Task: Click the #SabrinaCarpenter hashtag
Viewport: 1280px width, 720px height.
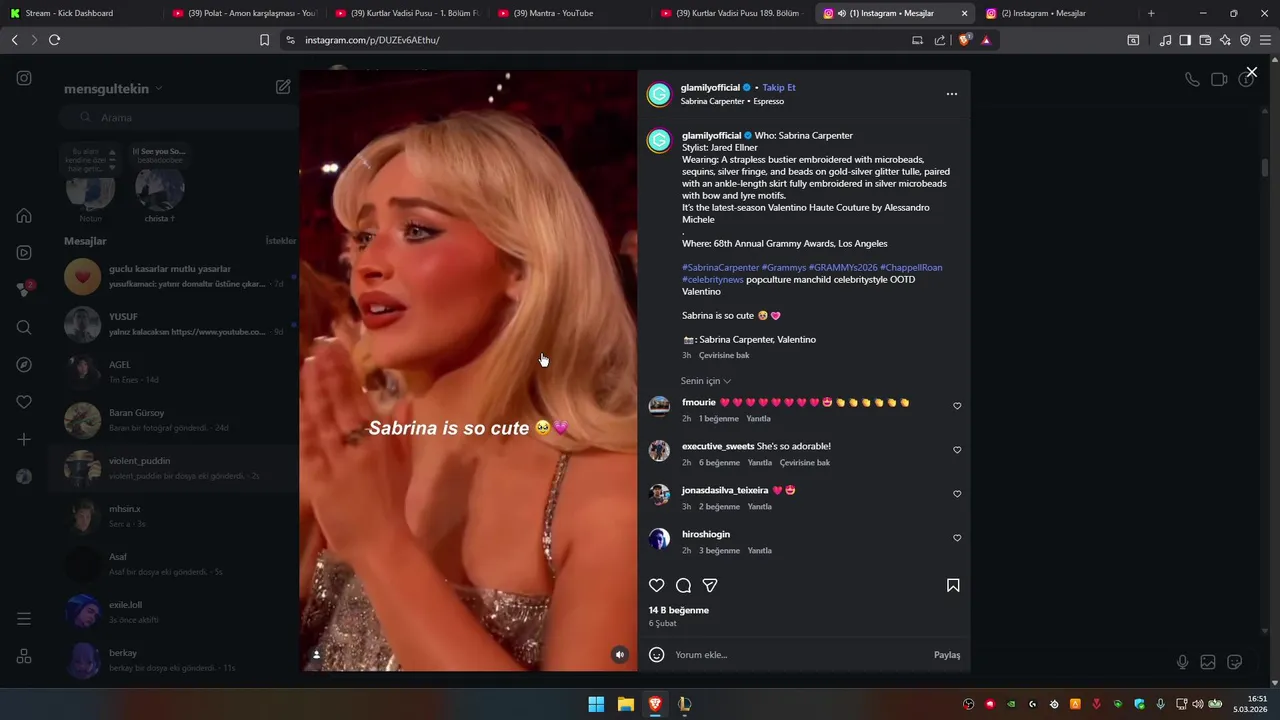Action: point(720,267)
